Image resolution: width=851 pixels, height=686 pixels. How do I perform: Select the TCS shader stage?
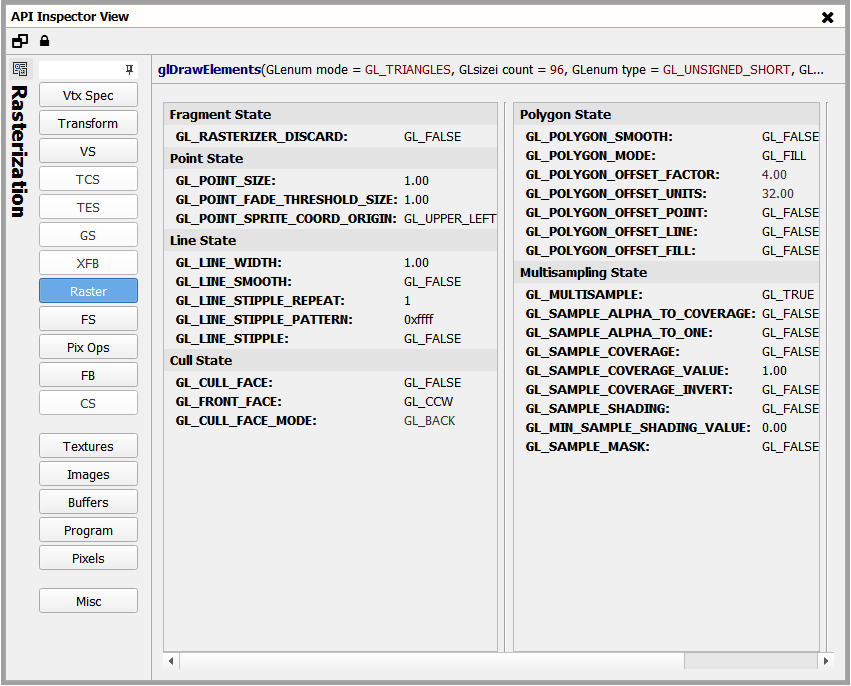88,180
